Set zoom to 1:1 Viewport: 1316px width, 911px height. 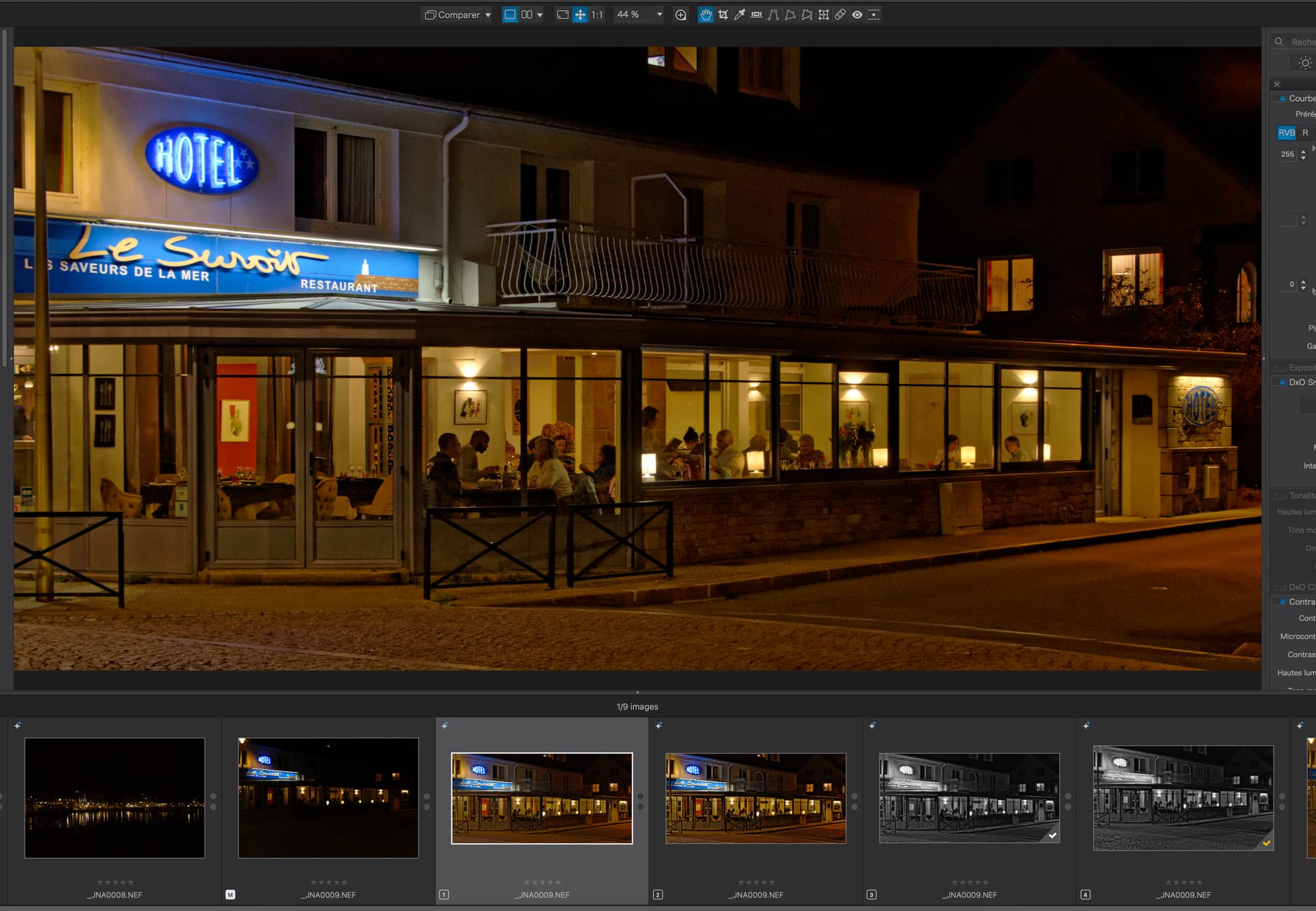coord(597,14)
